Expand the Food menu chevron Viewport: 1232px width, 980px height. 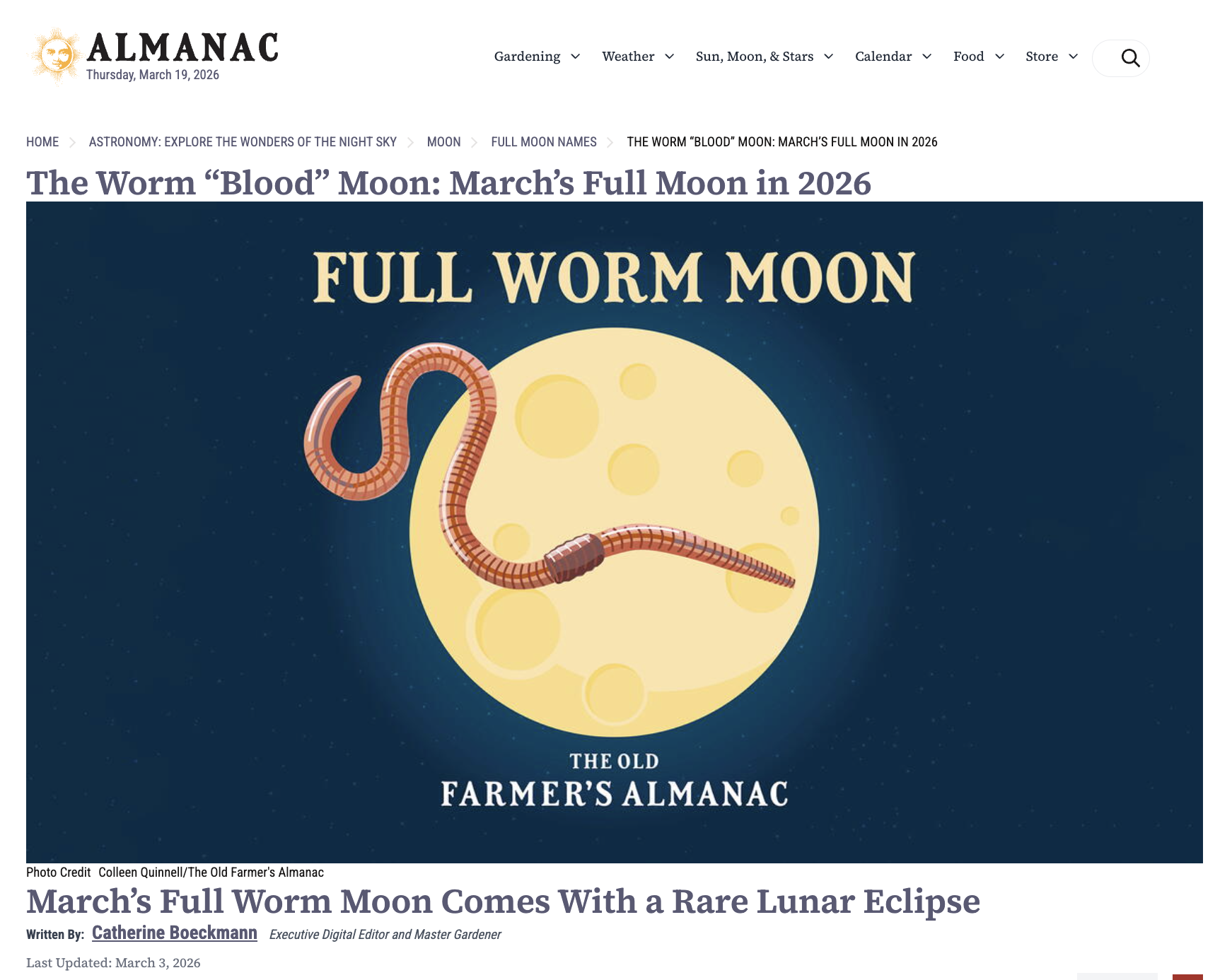click(x=999, y=57)
